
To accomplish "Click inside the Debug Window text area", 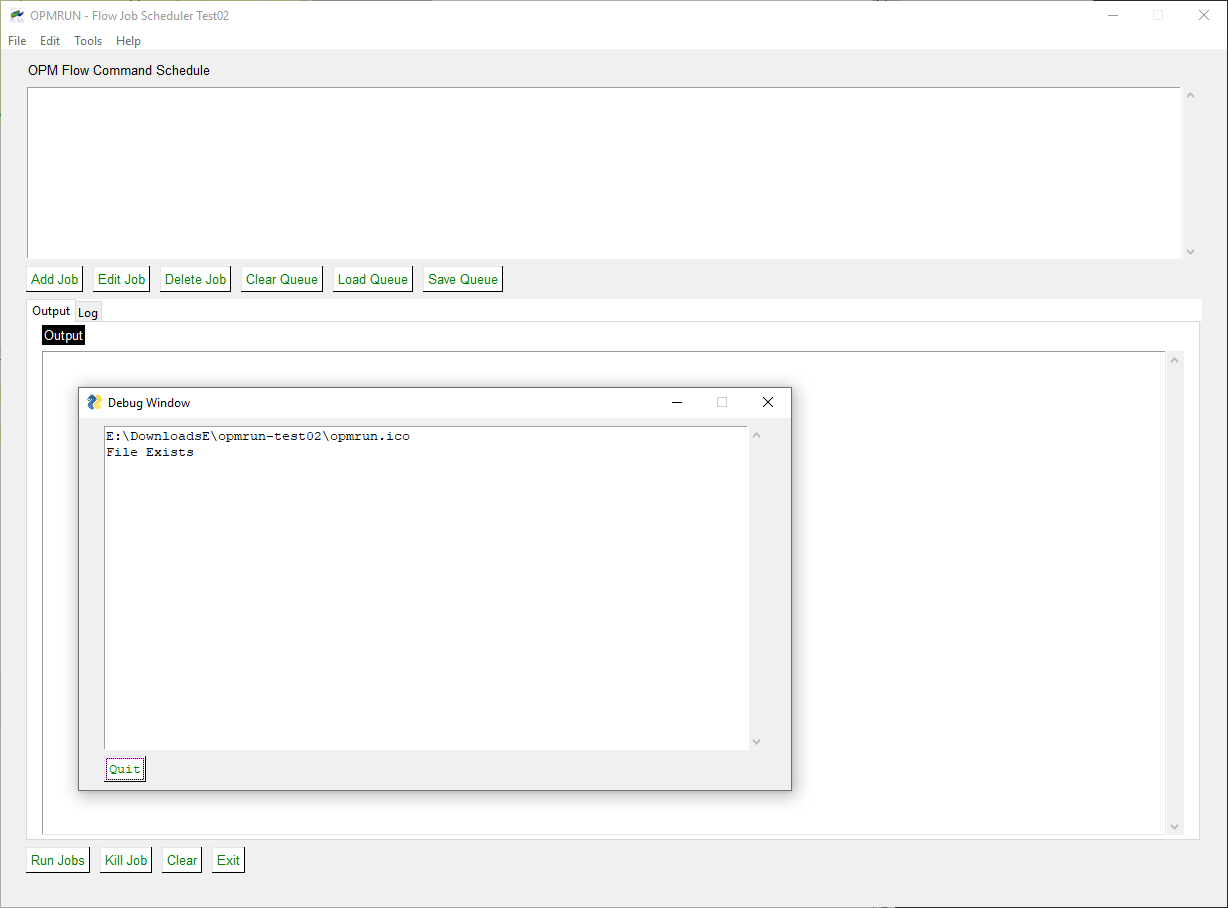I will point(426,588).
